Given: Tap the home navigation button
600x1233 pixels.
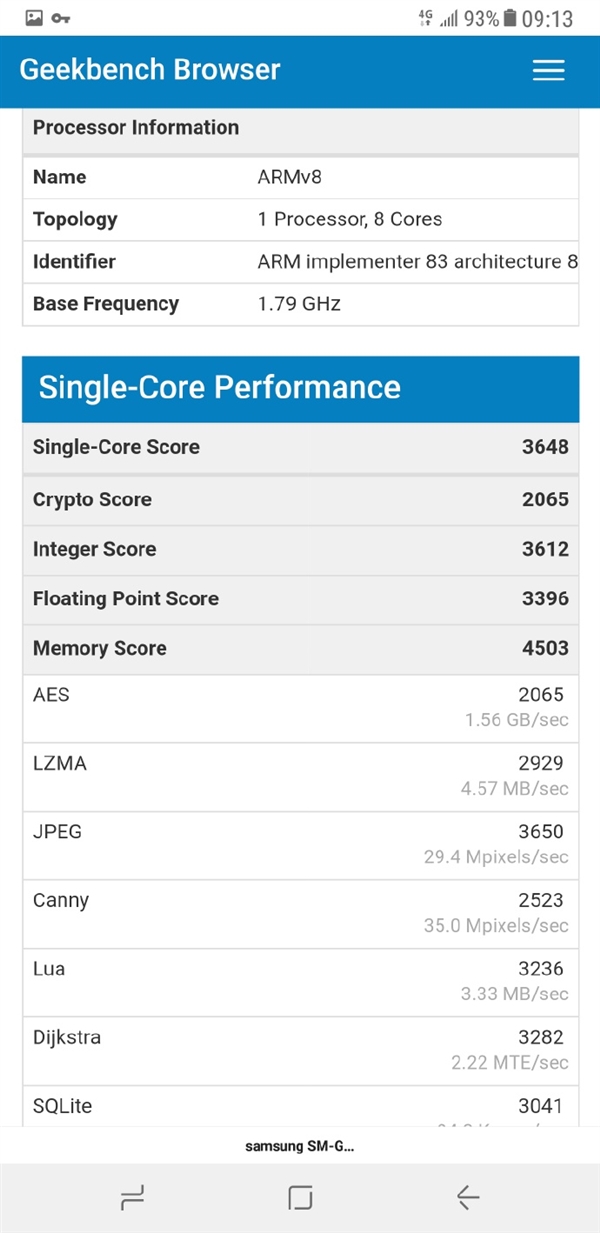Looking at the screenshot, I should 299,1196.
